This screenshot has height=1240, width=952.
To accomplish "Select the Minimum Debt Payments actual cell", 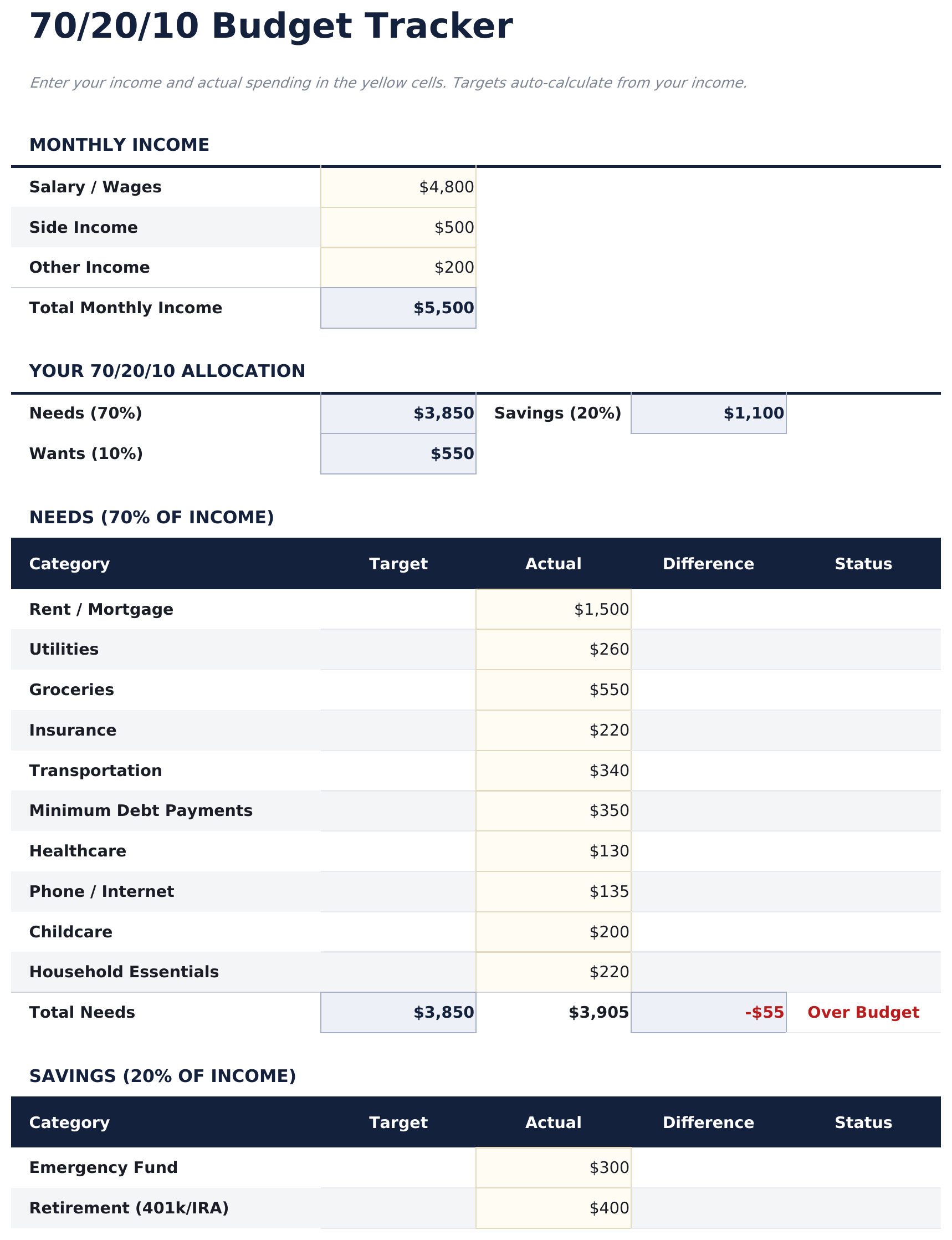I will click(x=553, y=810).
